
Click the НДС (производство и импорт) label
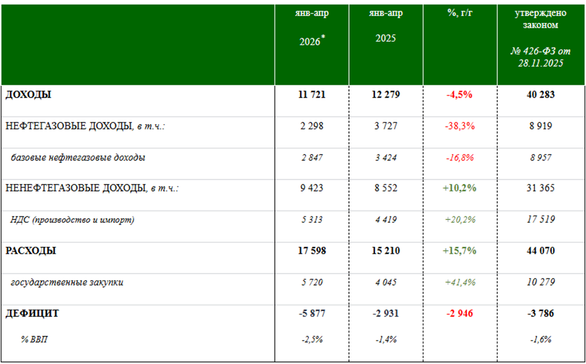coord(72,220)
